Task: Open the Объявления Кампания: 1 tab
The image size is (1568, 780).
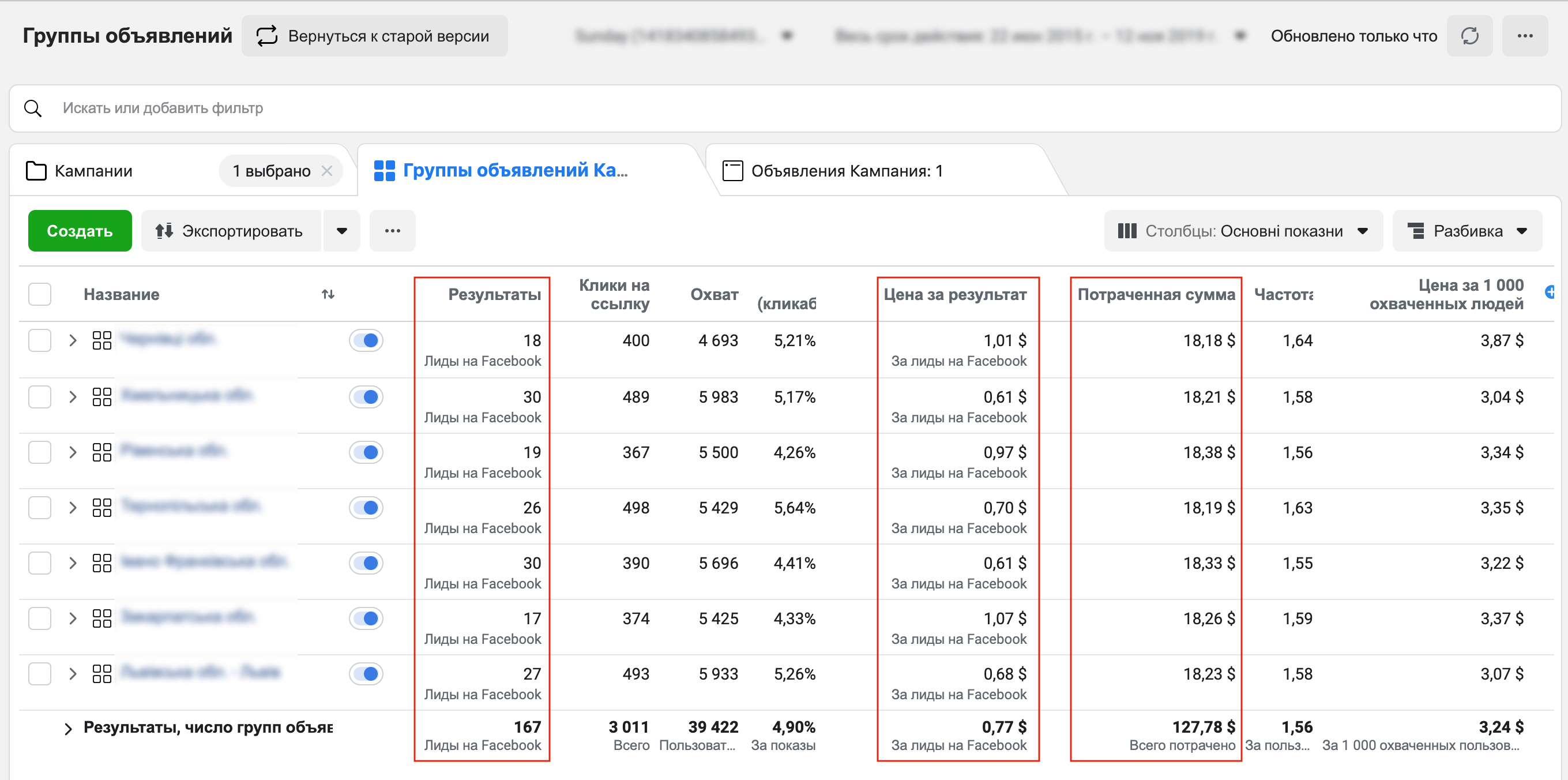Action: click(x=833, y=171)
